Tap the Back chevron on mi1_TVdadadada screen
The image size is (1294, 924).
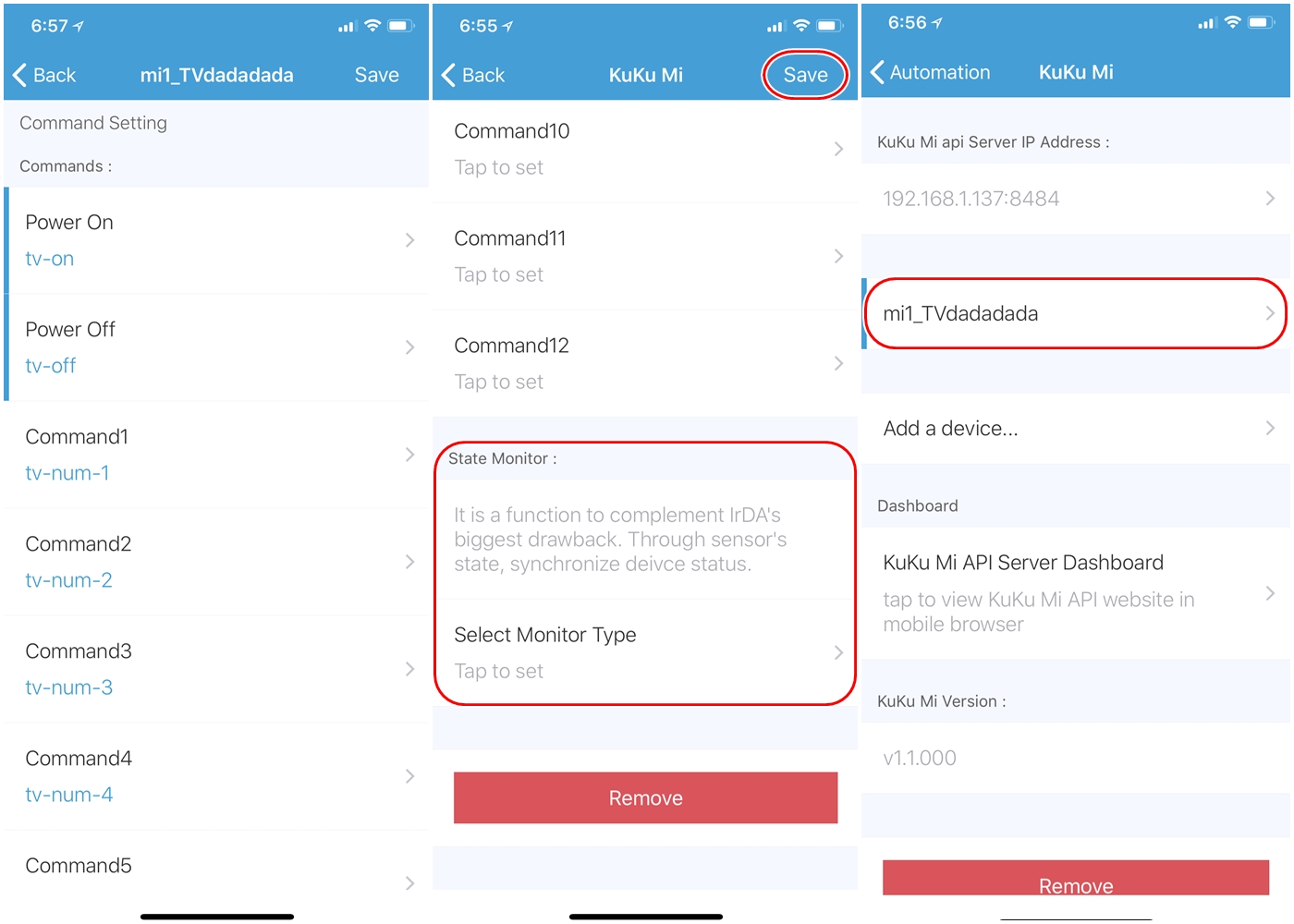pos(20,75)
